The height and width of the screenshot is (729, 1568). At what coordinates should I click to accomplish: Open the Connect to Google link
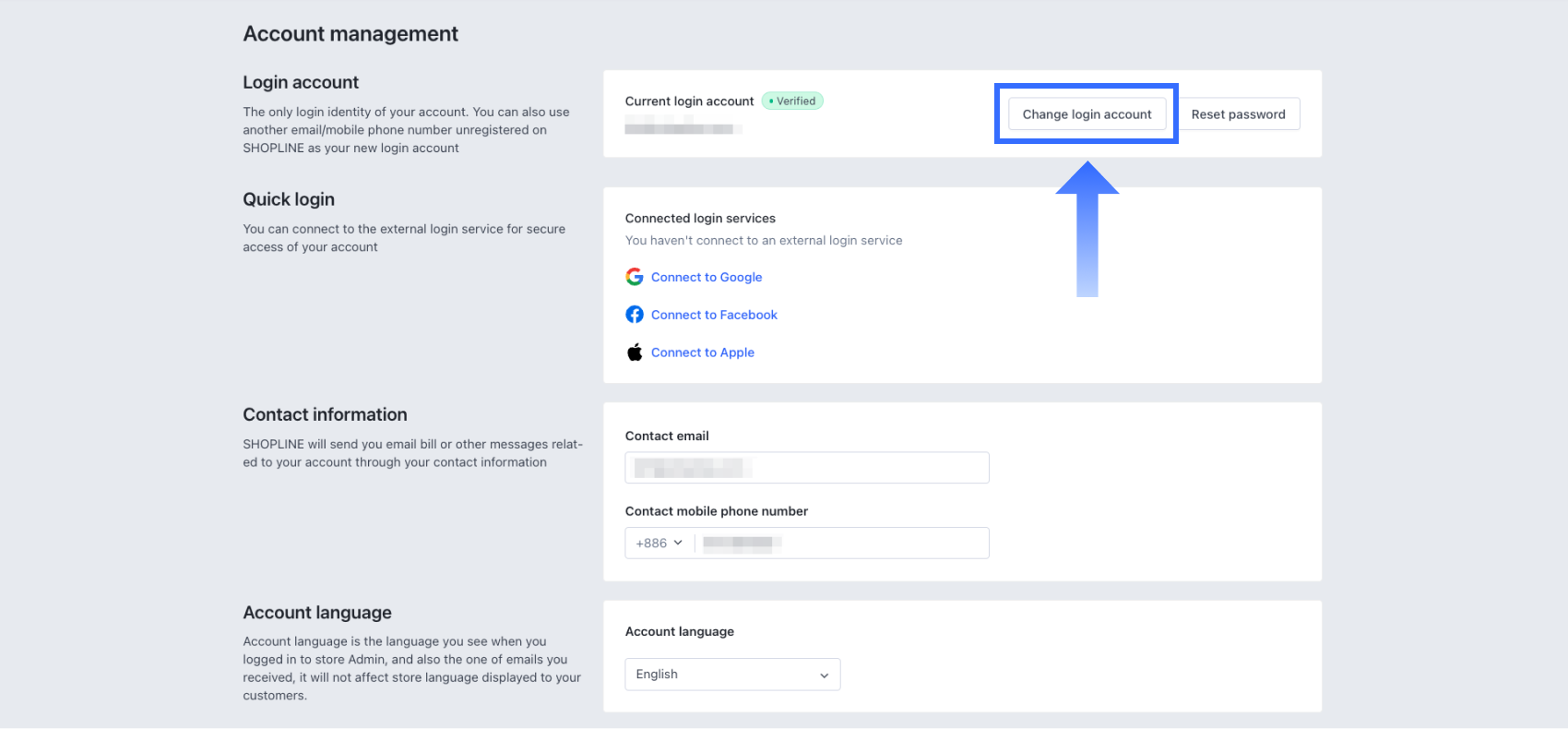[x=707, y=277]
